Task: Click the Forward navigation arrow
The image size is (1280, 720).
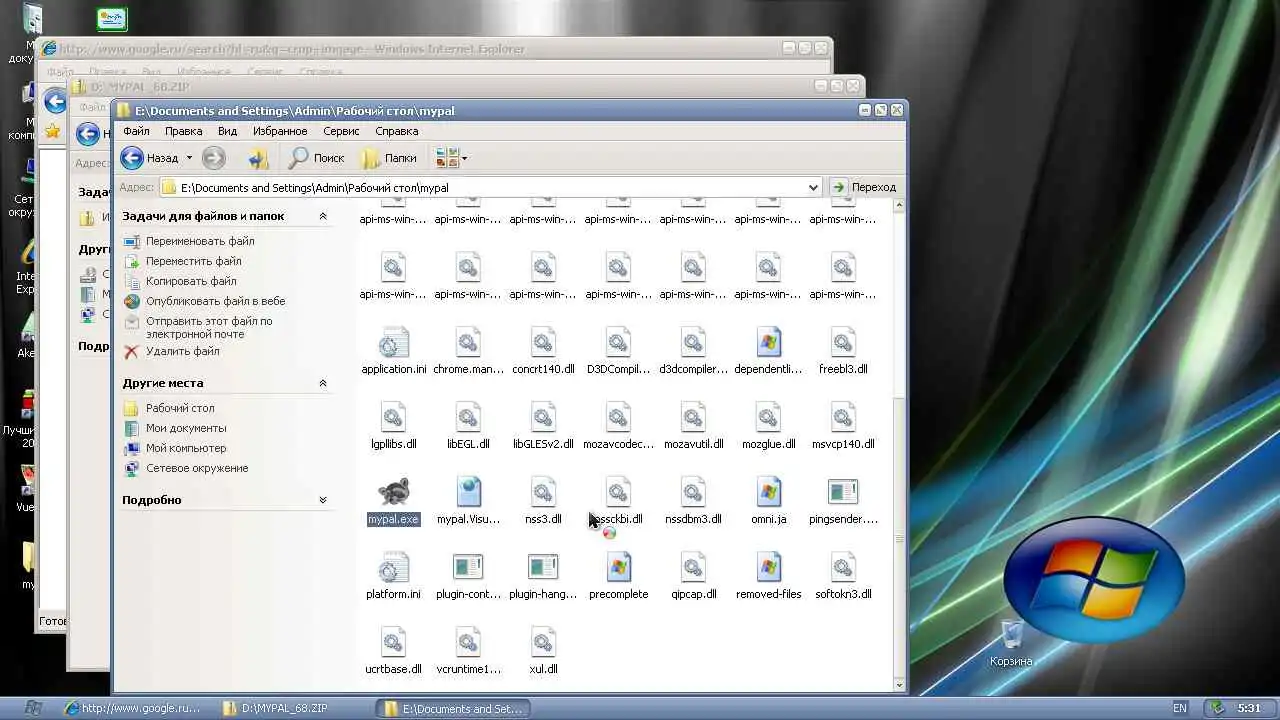Action: click(x=213, y=158)
